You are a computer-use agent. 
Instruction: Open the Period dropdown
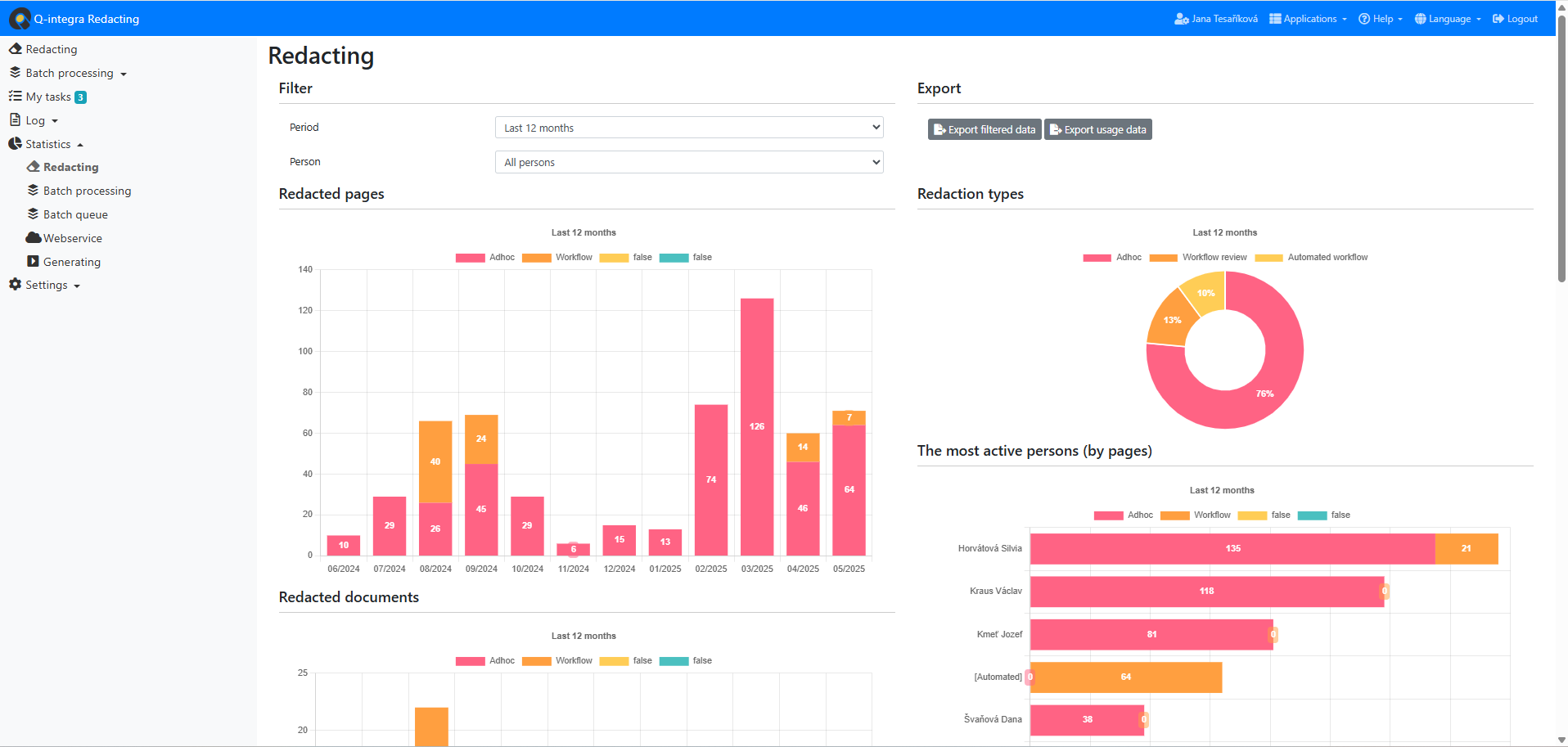click(x=688, y=128)
